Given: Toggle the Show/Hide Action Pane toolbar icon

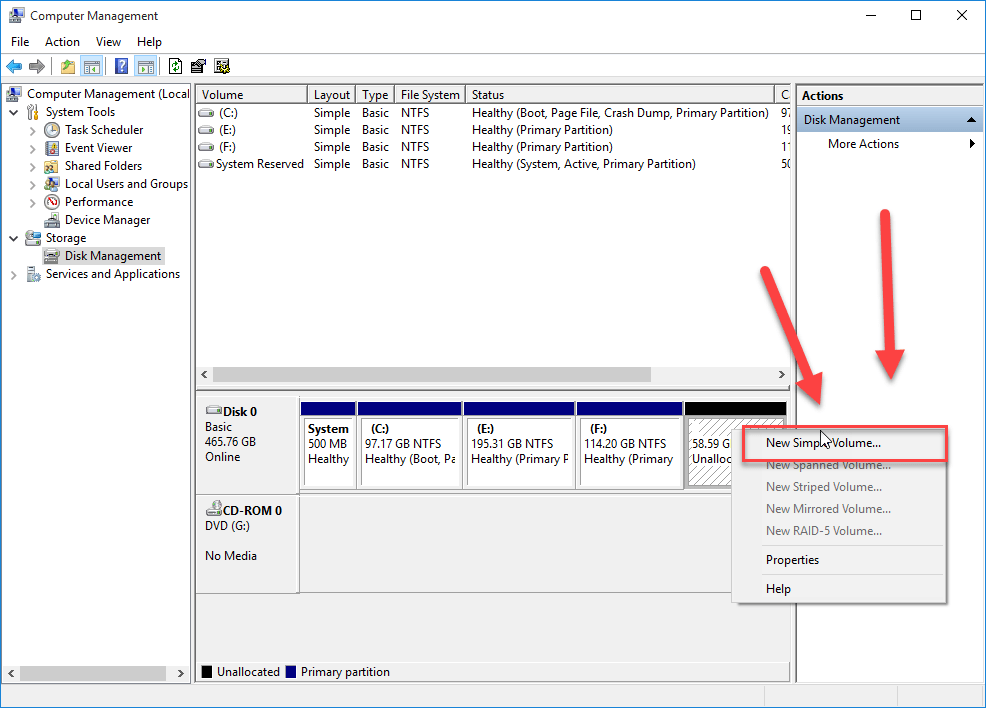Looking at the screenshot, I should 146,66.
